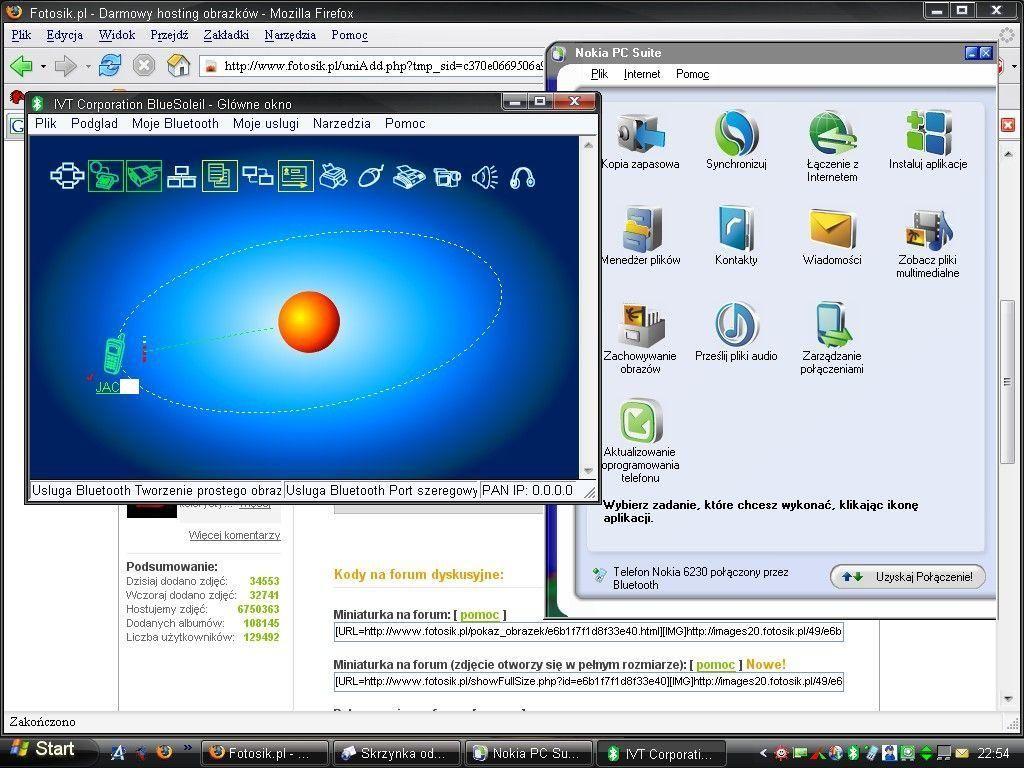1024x768 pixels.
Task: Expand the Back button history dropdown arrow
Action: point(43,66)
